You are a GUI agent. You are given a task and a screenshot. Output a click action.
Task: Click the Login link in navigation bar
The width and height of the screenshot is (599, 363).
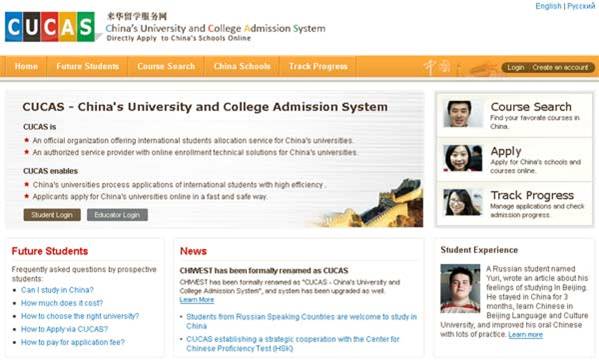515,68
